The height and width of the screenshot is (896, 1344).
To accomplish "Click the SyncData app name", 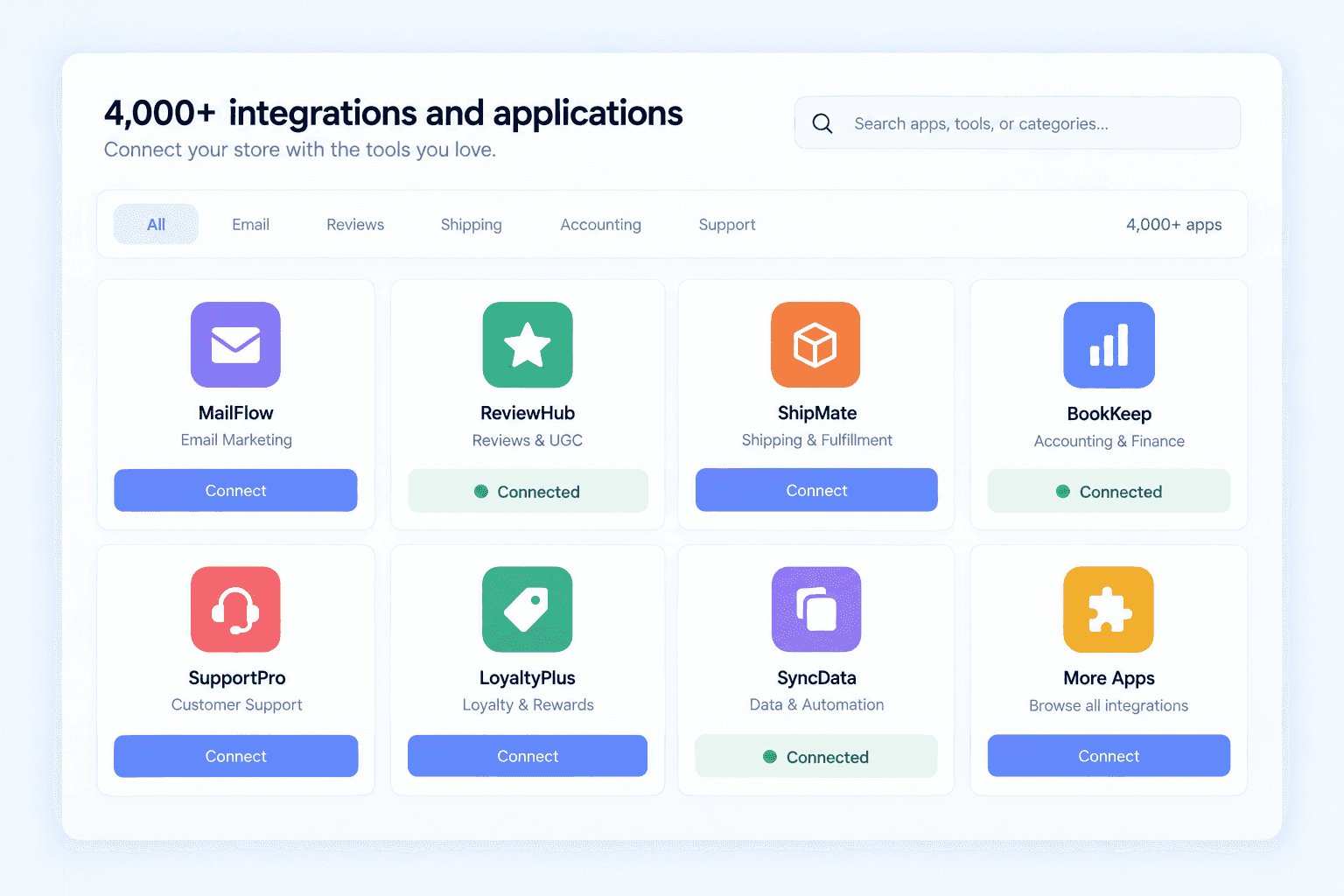I will click(816, 678).
